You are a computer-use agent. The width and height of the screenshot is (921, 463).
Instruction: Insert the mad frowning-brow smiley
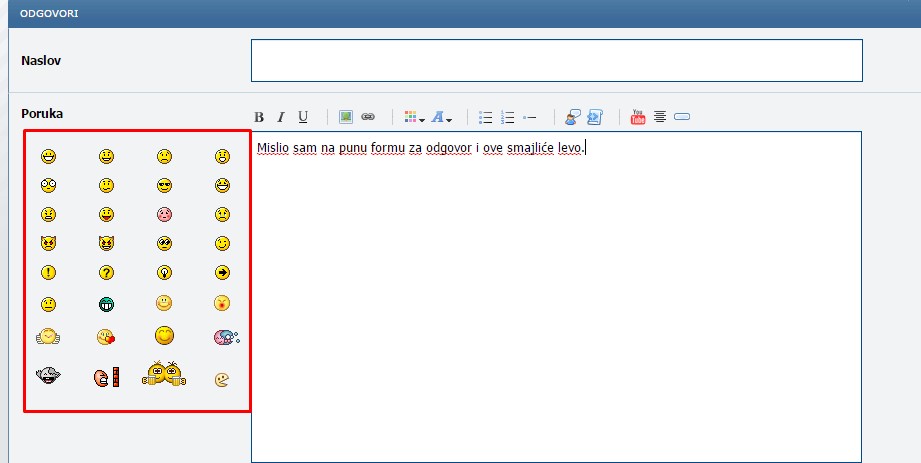[x=48, y=214]
